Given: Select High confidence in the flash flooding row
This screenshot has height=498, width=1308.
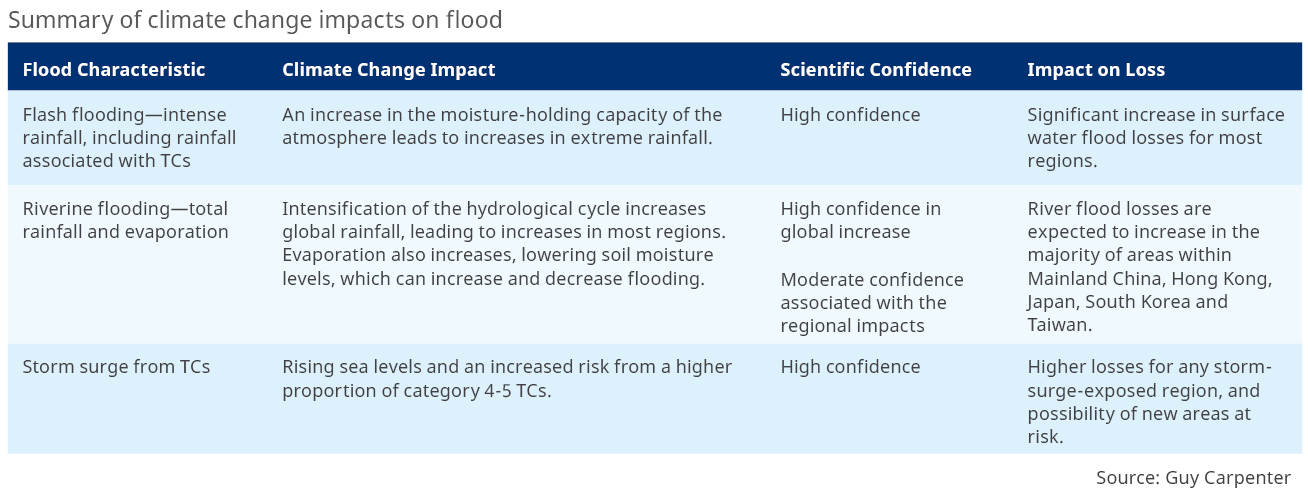Looking at the screenshot, I should coord(850,115).
